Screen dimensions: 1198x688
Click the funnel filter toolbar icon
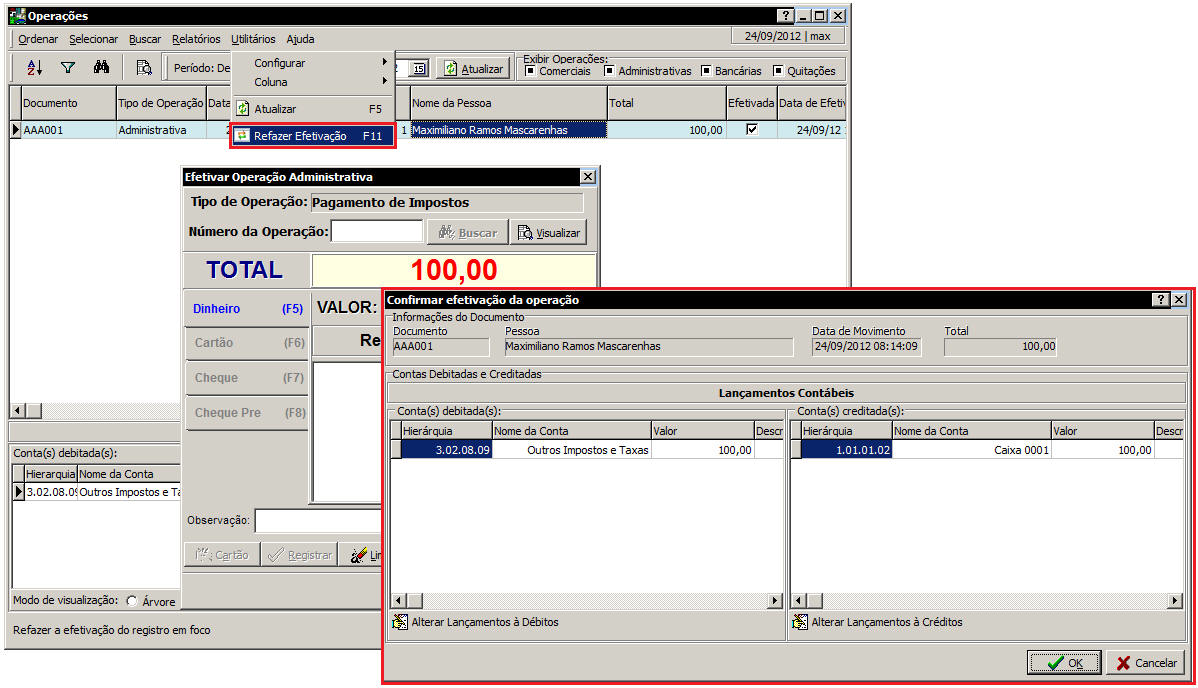click(68, 68)
